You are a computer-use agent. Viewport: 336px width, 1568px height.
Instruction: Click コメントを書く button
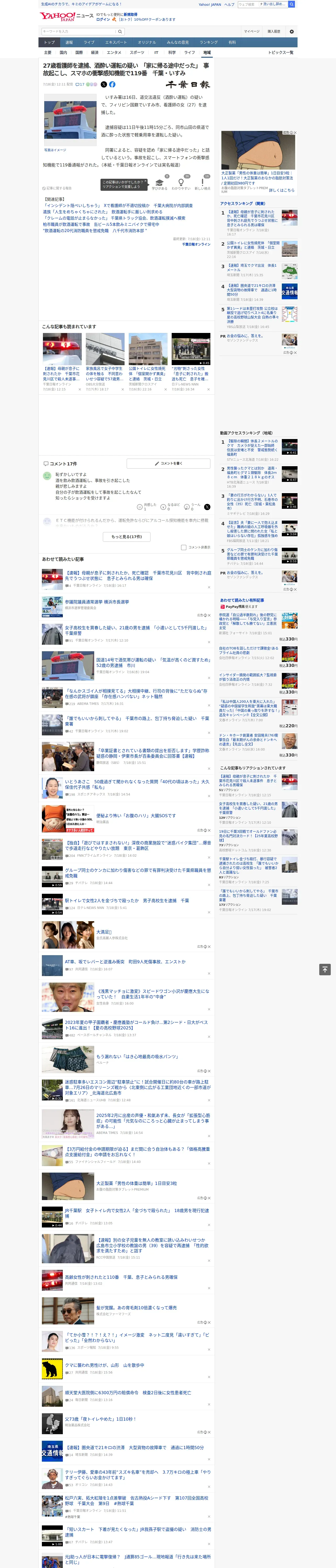click(x=168, y=463)
